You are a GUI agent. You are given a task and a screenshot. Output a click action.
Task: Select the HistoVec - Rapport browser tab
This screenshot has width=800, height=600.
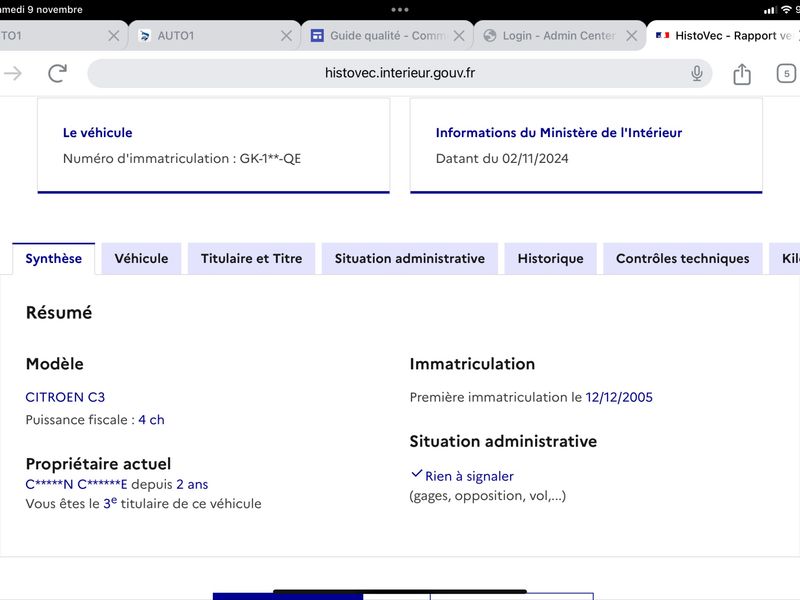[724, 36]
